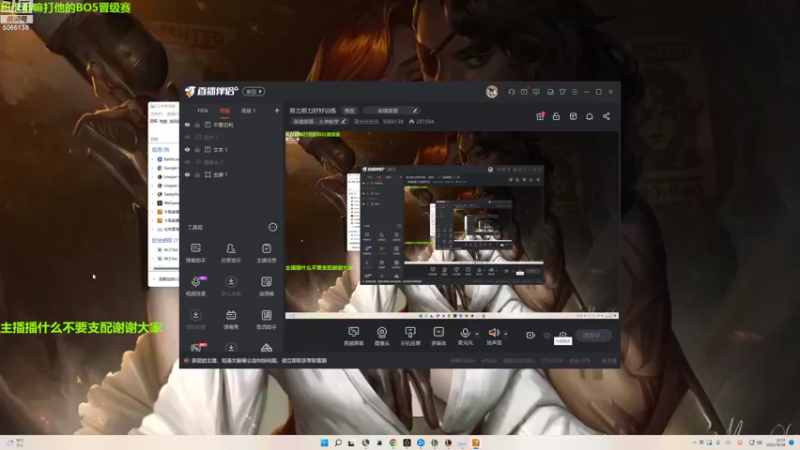Image resolution: width=800 pixels, height=450 pixels.
Task: Select the 不要动咧 source row
Action: tap(232, 125)
